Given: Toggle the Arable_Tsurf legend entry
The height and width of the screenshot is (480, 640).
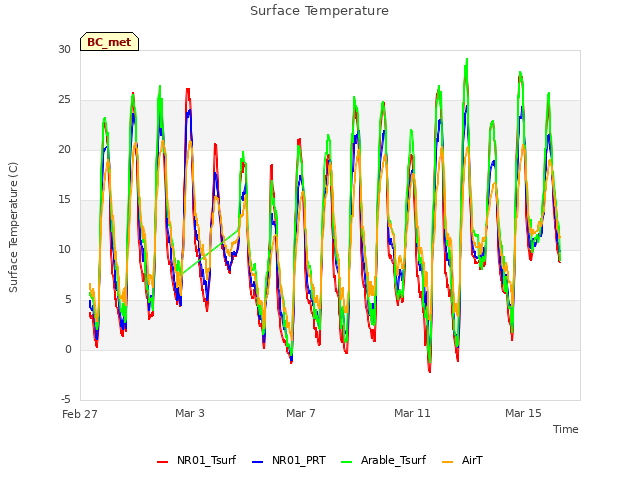Looking at the screenshot, I should coord(384,460).
